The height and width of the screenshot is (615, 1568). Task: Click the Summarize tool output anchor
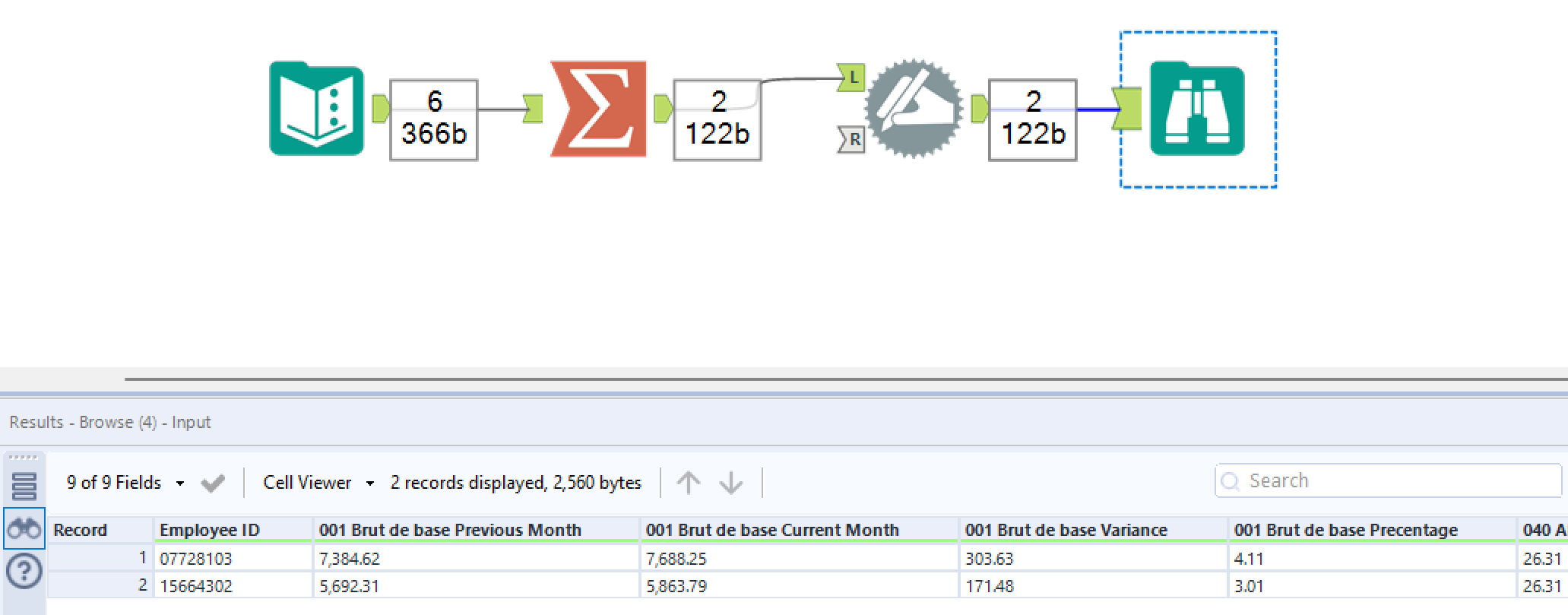(663, 109)
